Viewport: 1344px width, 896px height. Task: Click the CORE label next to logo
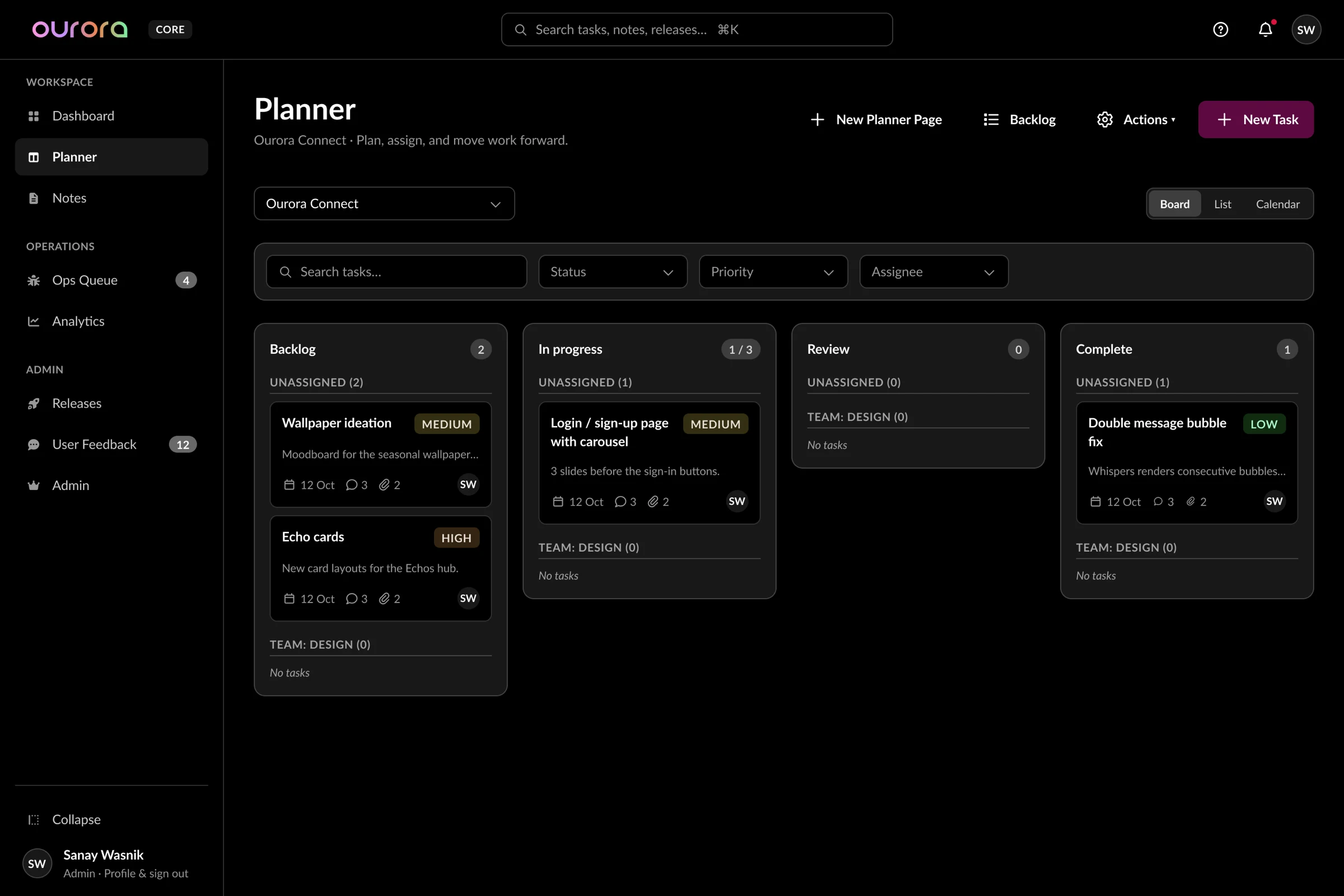pyautogui.click(x=170, y=29)
